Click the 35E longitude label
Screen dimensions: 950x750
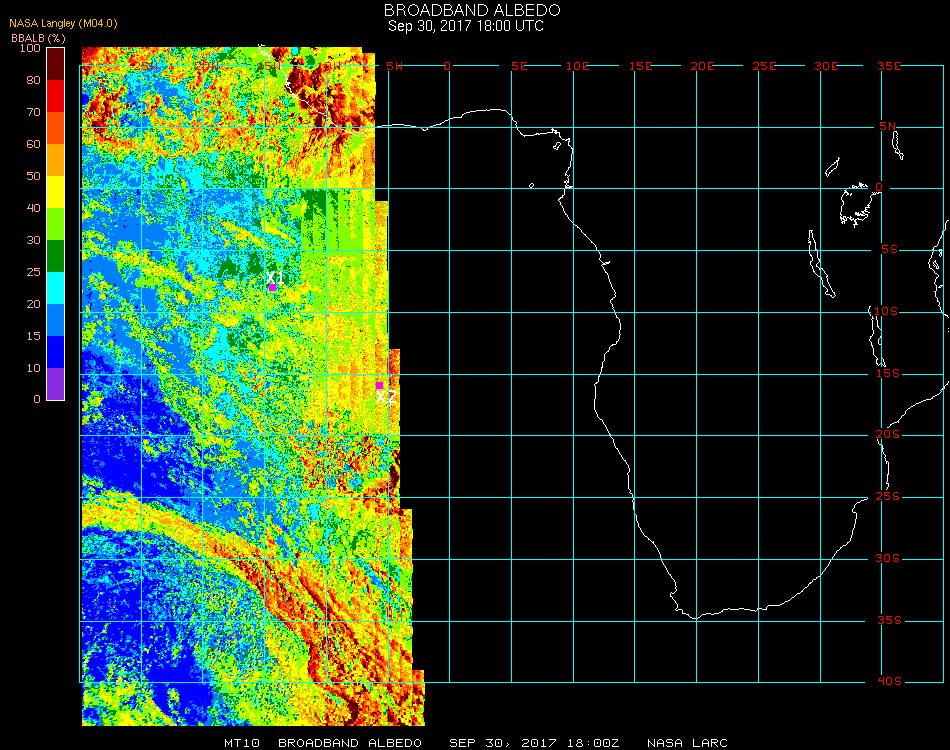(x=889, y=65)
